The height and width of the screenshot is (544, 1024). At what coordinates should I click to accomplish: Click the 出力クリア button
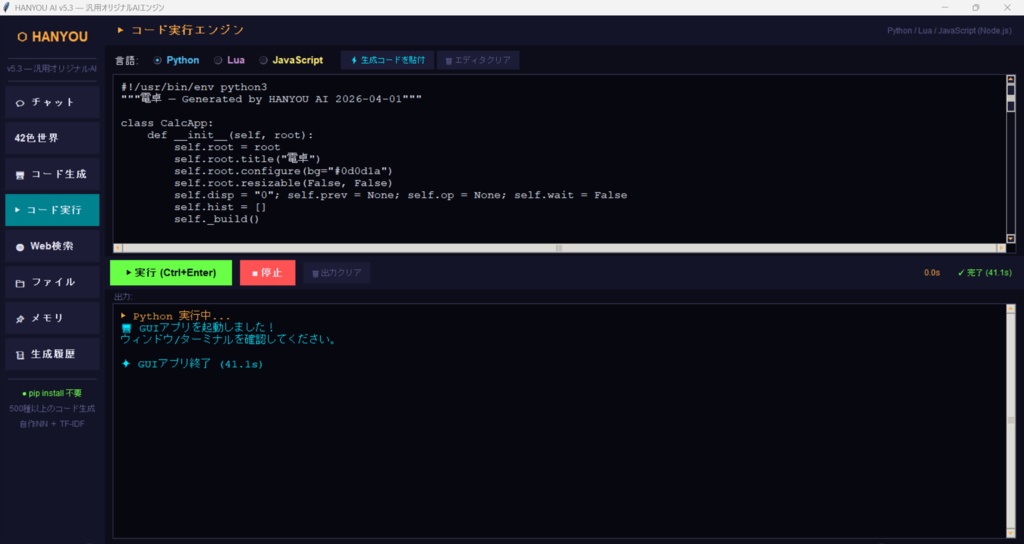tap(337, 273)
